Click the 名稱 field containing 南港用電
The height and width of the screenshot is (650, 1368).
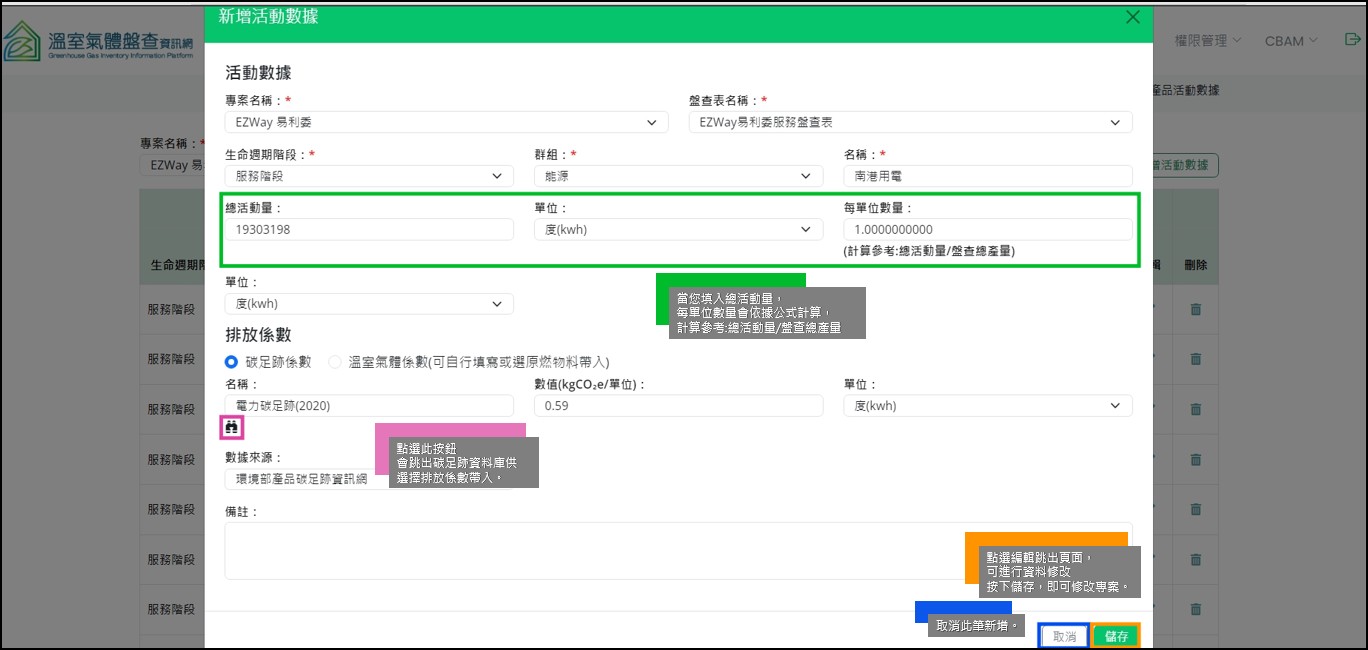point(987,176)
